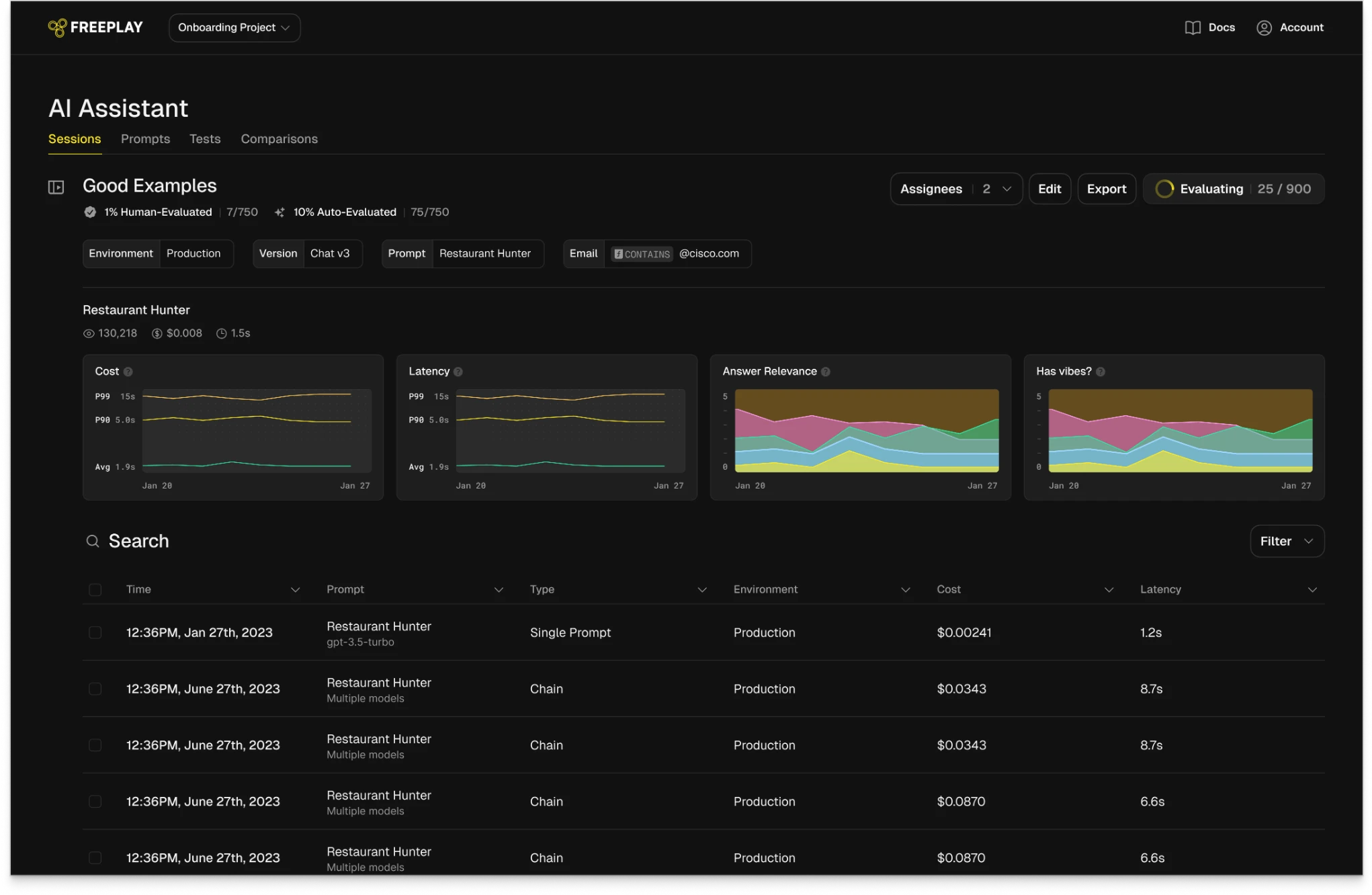Image resolution: width=1372 pixels, height=895 pixels.
Task: Click the CONTAINS operator badge in Email filter
Action: point(642,254)
